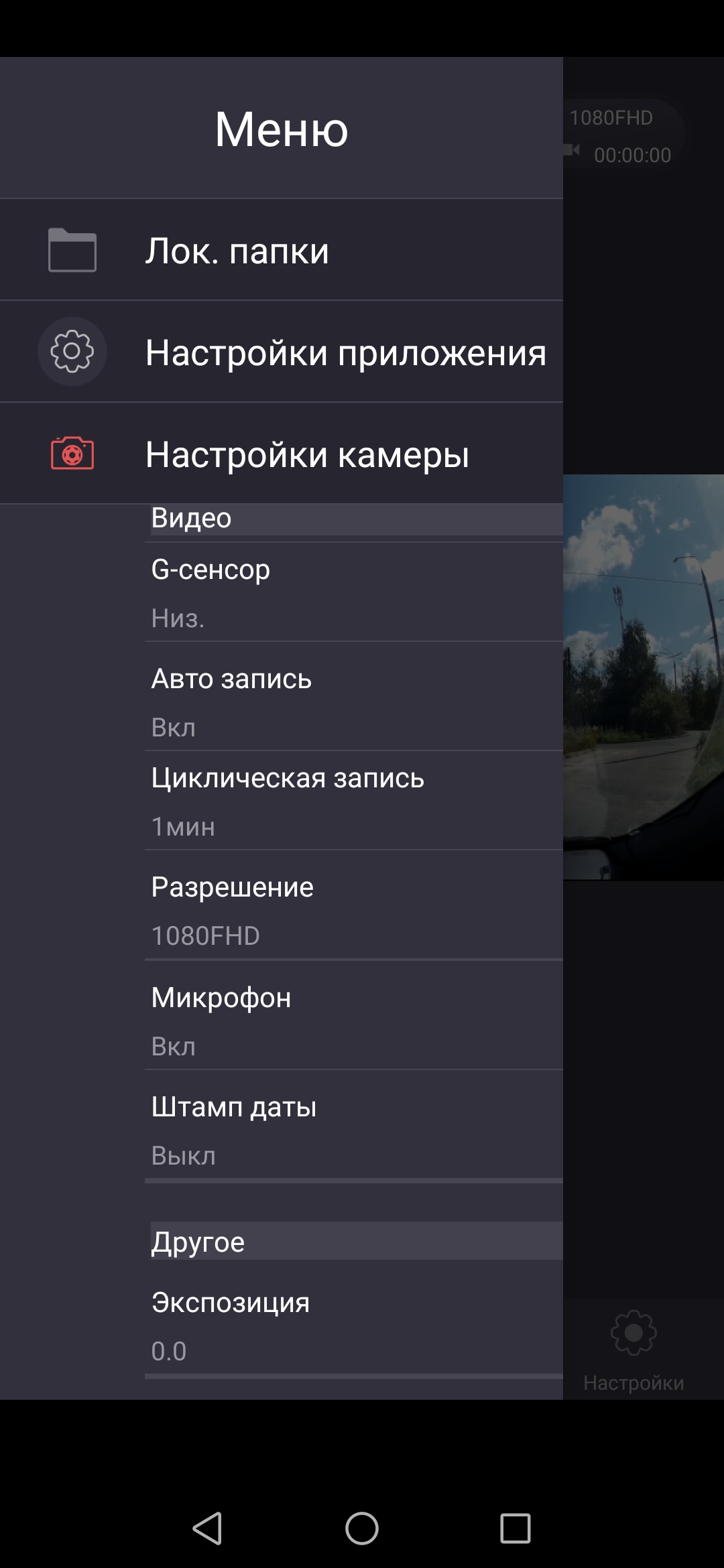Screen dimensions: 724x1568
Task: Tap the red camera settings icon
Action: coord(72,453)
